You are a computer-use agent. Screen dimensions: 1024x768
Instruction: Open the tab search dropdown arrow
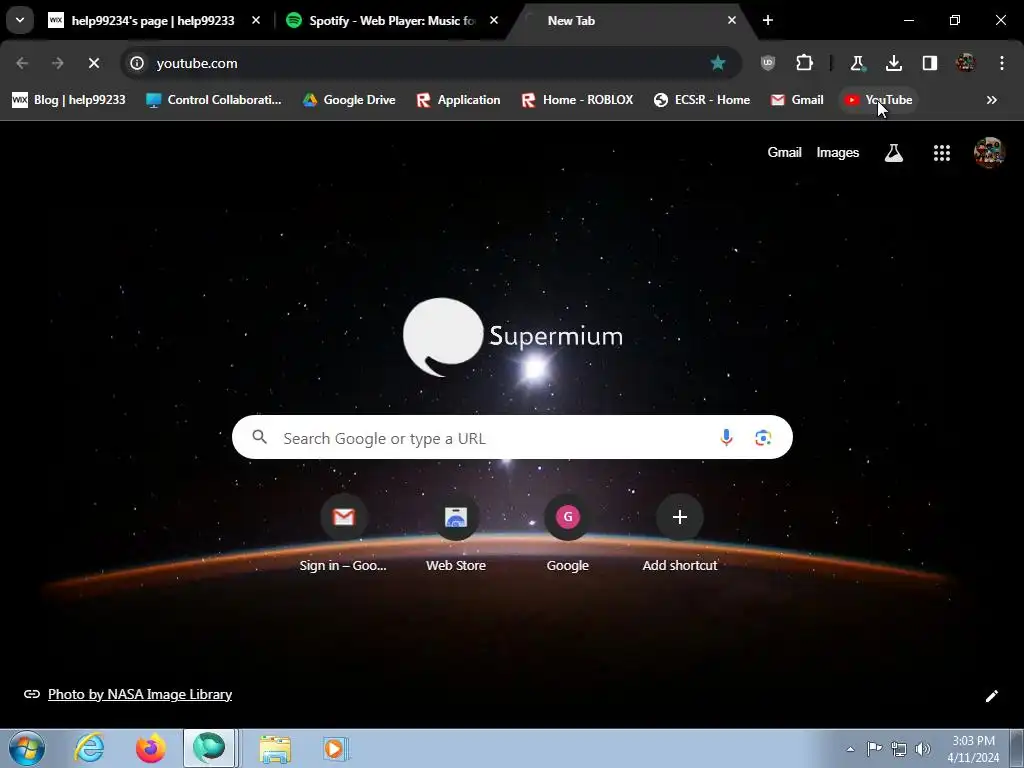[20, 20]
